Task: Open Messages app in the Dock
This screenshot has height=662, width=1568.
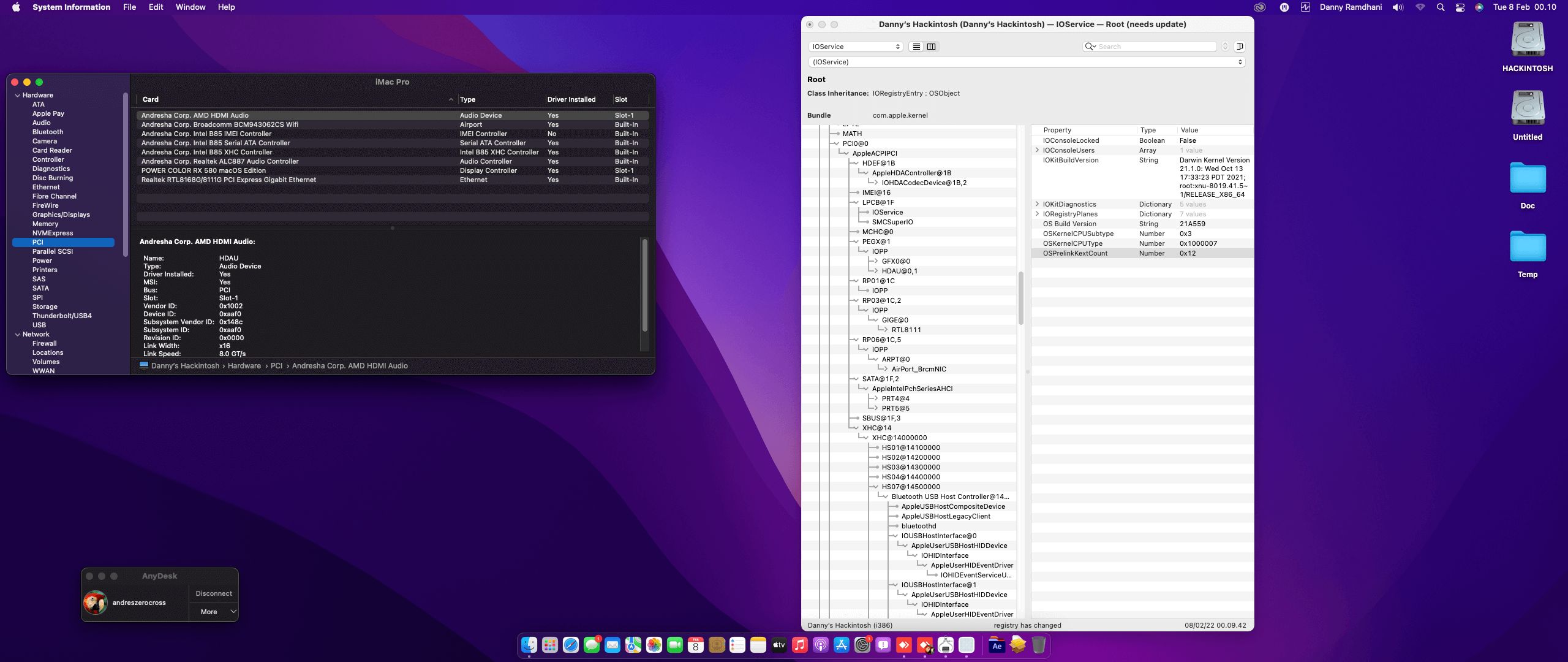Action: (592, 645)
